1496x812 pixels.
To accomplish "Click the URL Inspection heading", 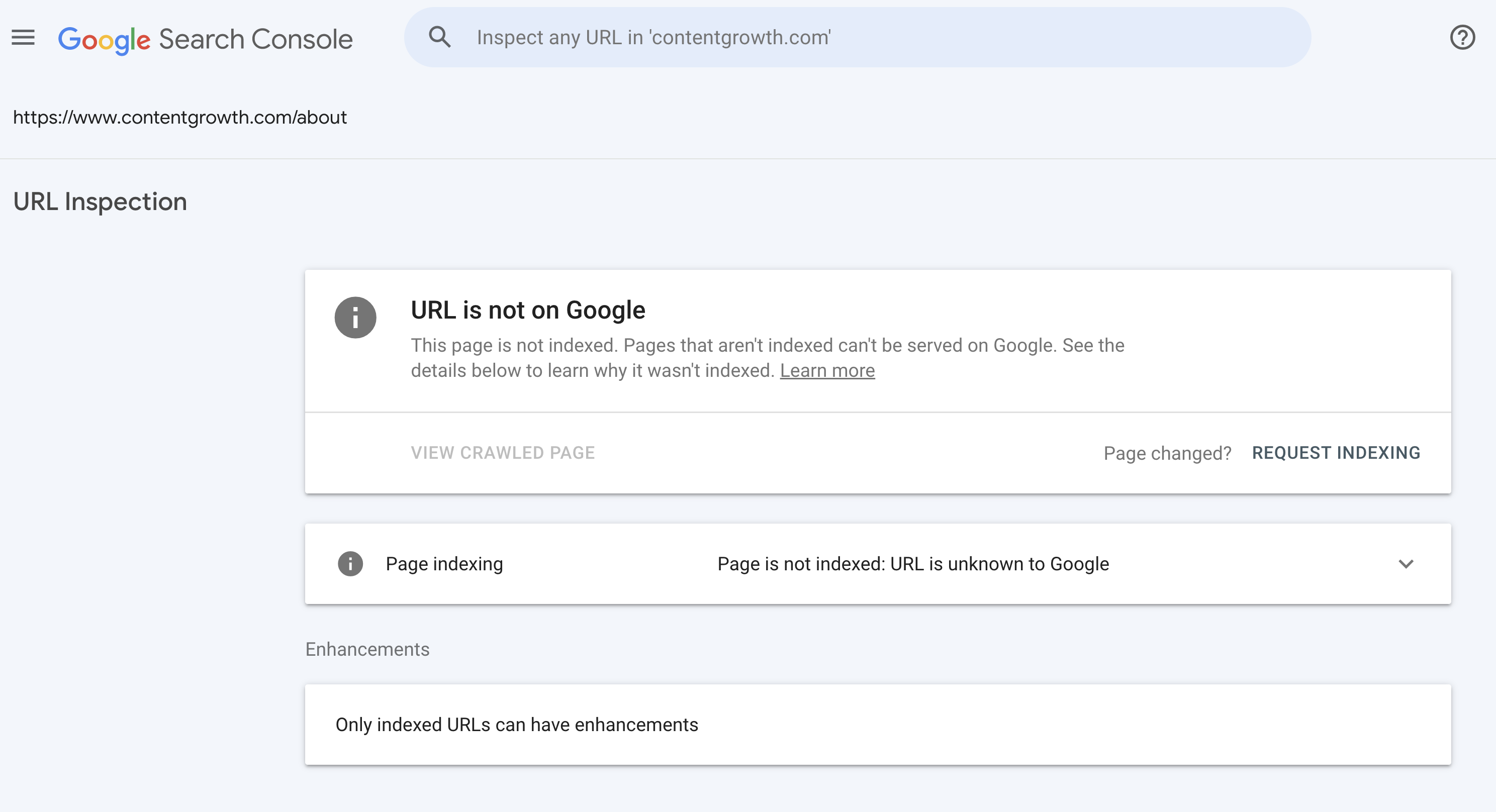I will (x=100, y=201).
